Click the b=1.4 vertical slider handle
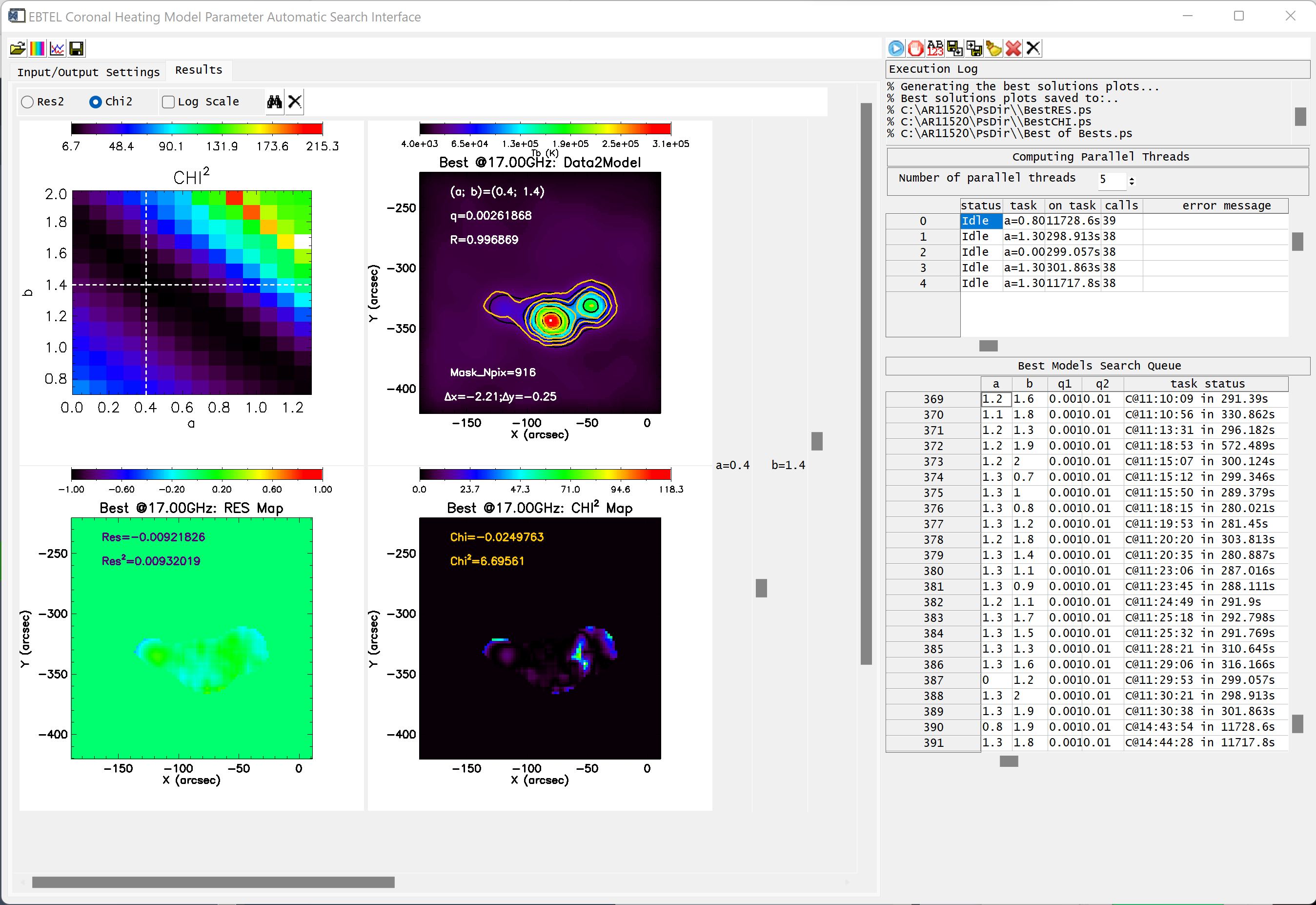Screen dimensions: 1316x905 tap(817, 441)
